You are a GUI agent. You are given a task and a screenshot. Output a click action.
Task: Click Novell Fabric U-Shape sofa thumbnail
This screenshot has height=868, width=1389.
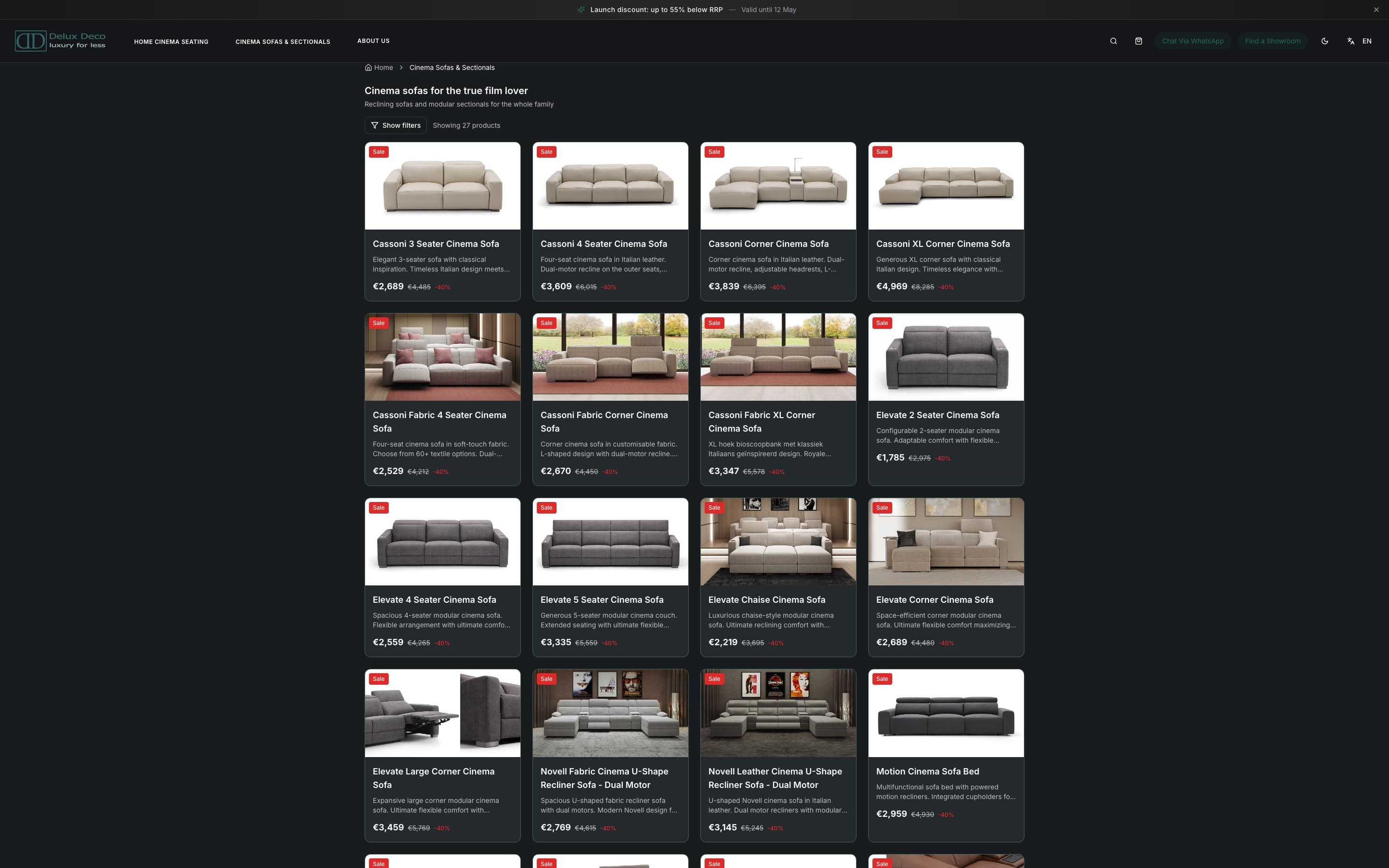tap(610, 713)
